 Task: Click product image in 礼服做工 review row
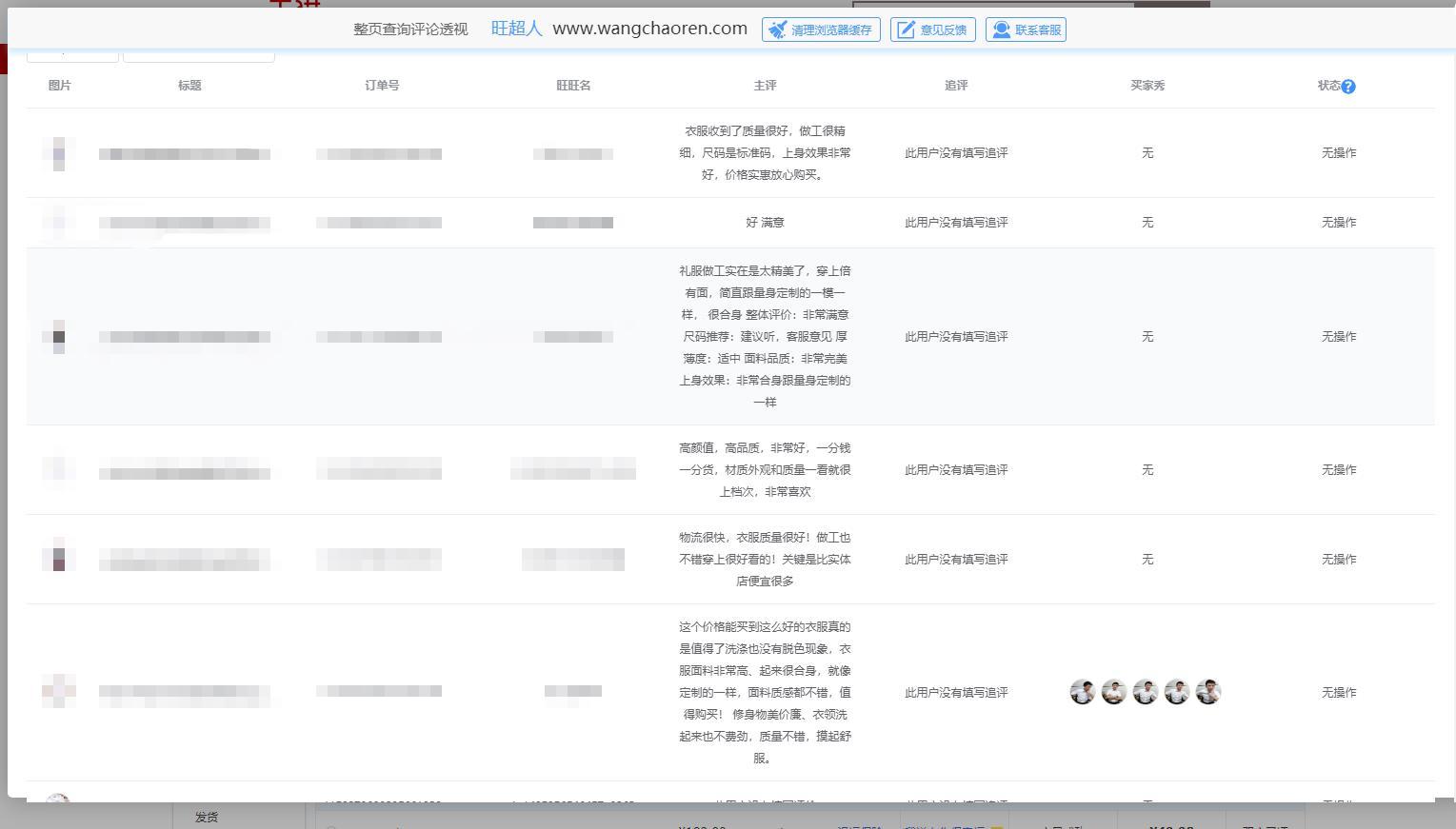59,337
